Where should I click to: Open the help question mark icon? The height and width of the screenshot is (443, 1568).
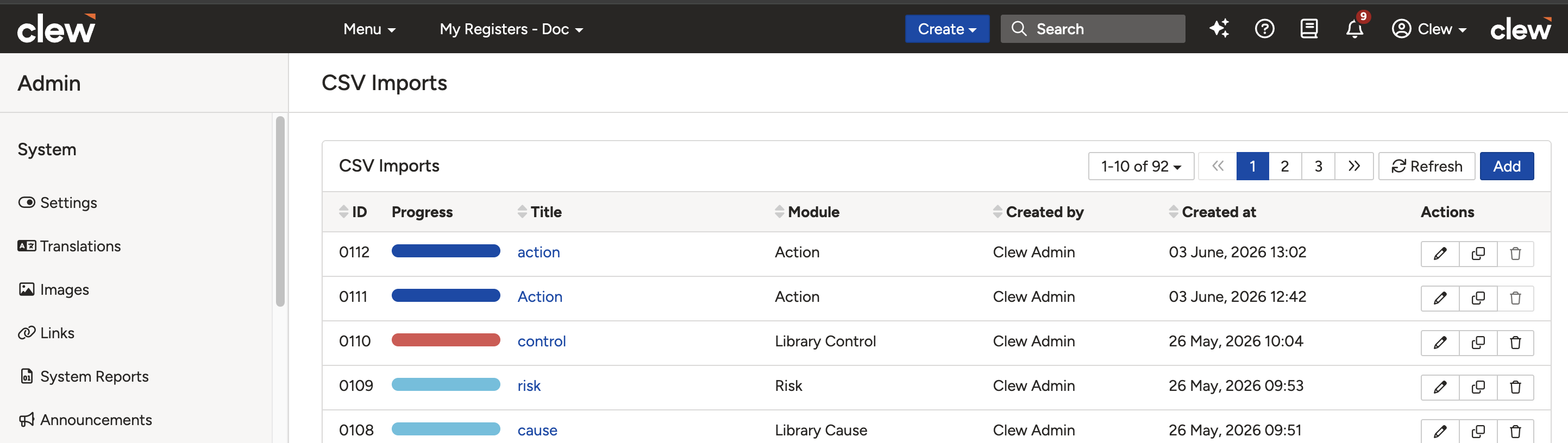(x=1264, y=29)
